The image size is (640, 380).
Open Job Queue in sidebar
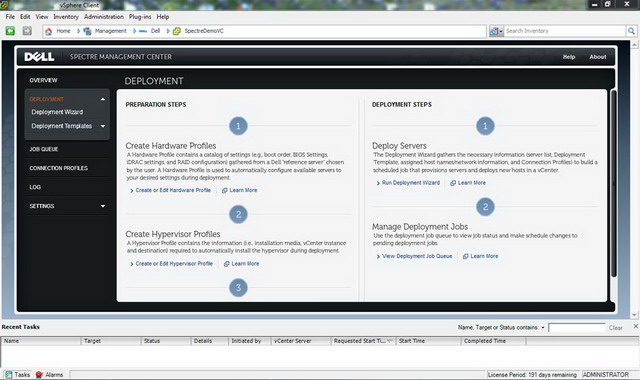[x=44, y=149]
